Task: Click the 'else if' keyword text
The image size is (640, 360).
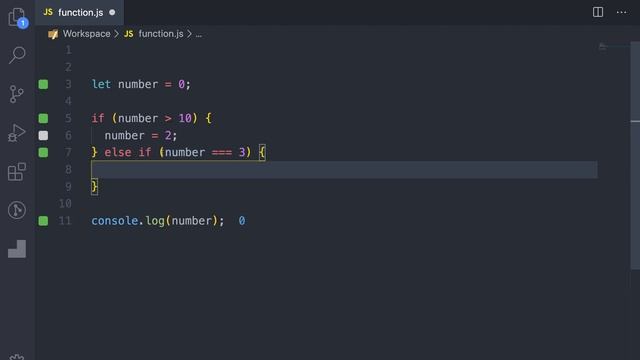Action: tap(128, 153)
